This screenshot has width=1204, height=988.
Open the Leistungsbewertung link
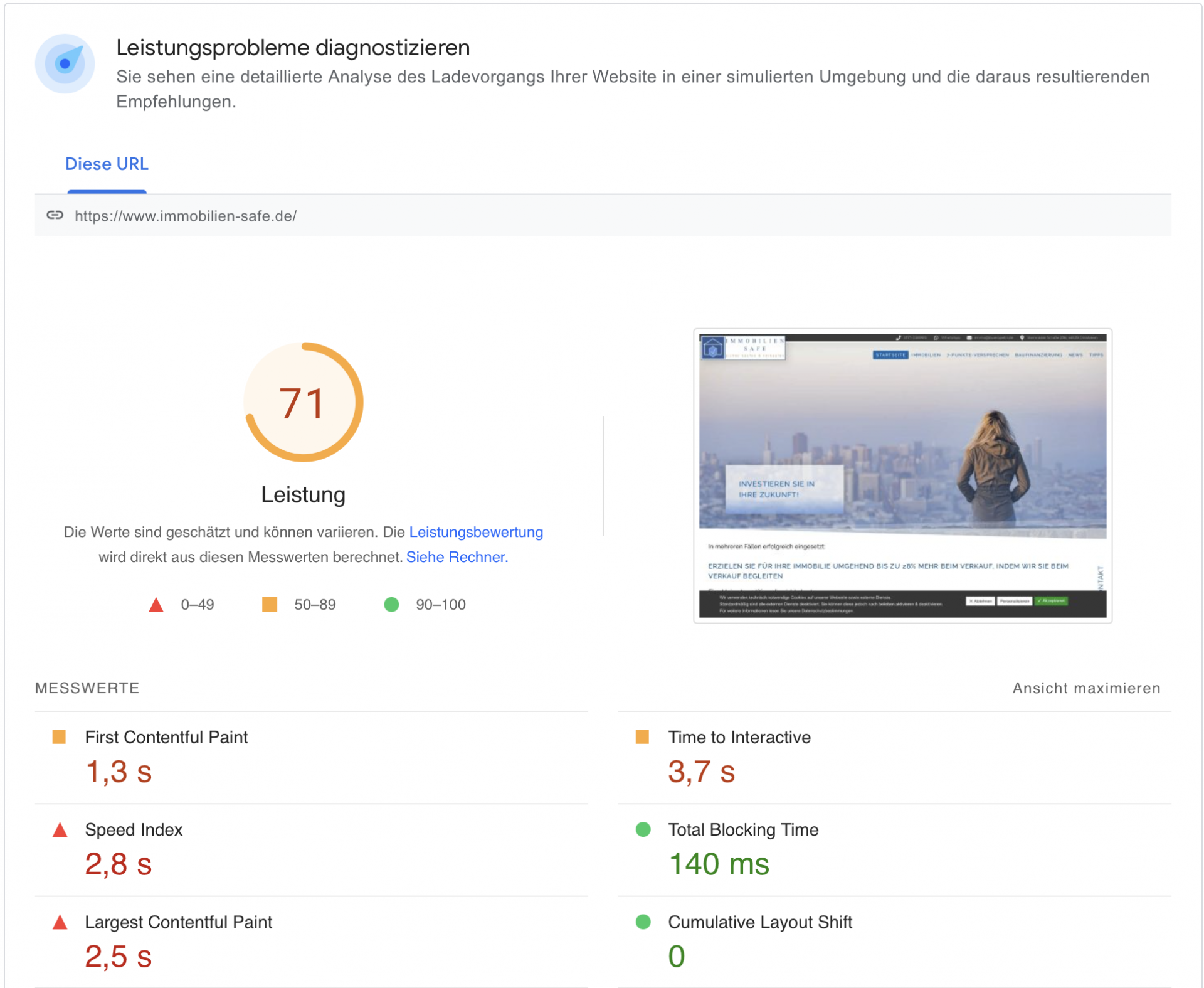coord(476,532)
